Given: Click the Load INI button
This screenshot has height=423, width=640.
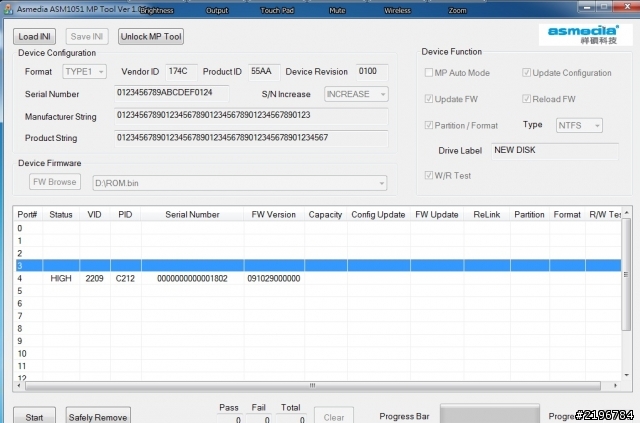Looking at the screenshot, I should coord(34,37).
